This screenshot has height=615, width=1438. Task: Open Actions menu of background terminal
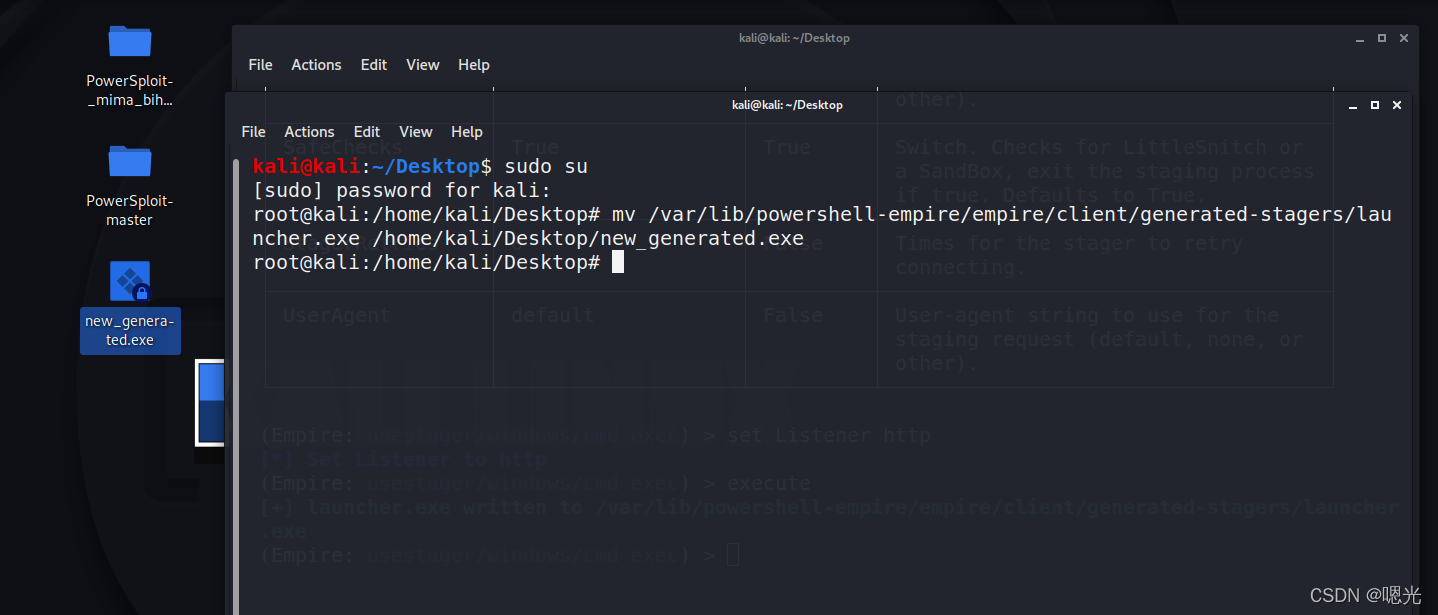click(x=316, y=65)
